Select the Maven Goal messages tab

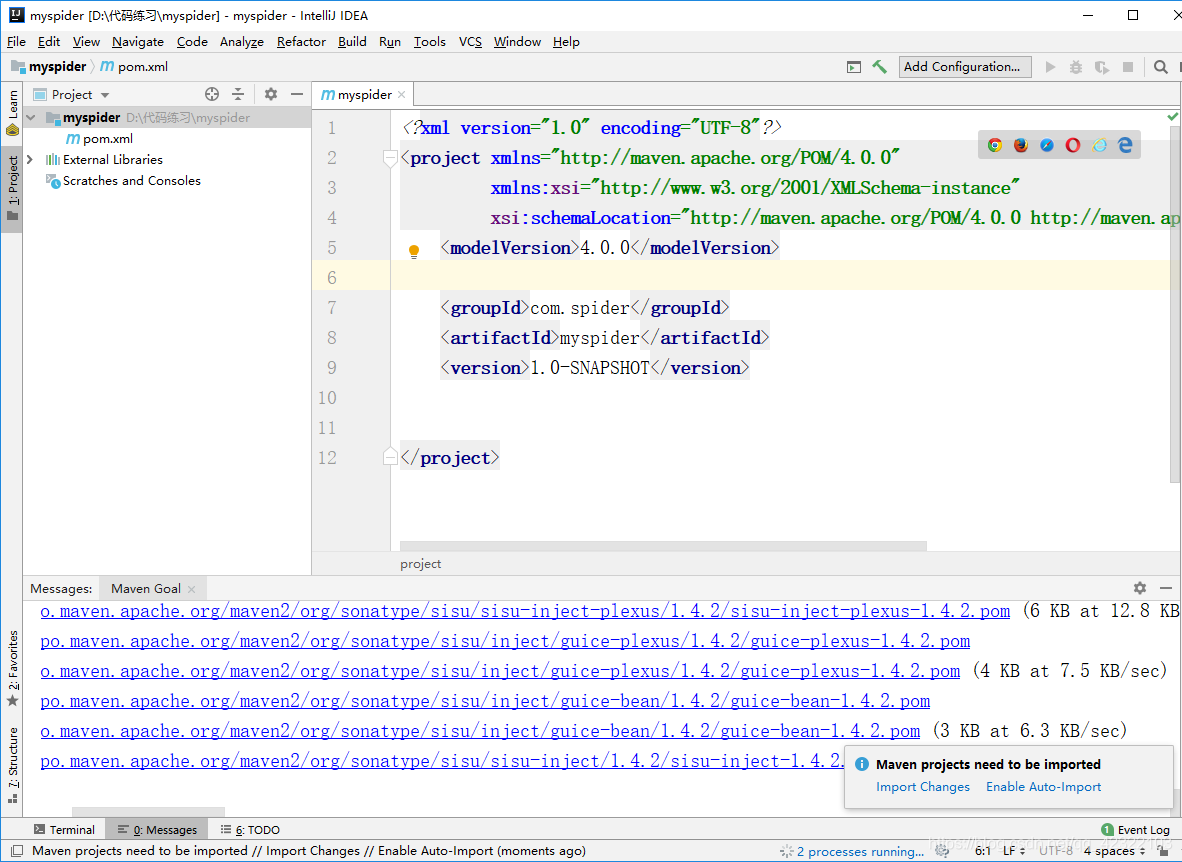[x=145, y=589]
